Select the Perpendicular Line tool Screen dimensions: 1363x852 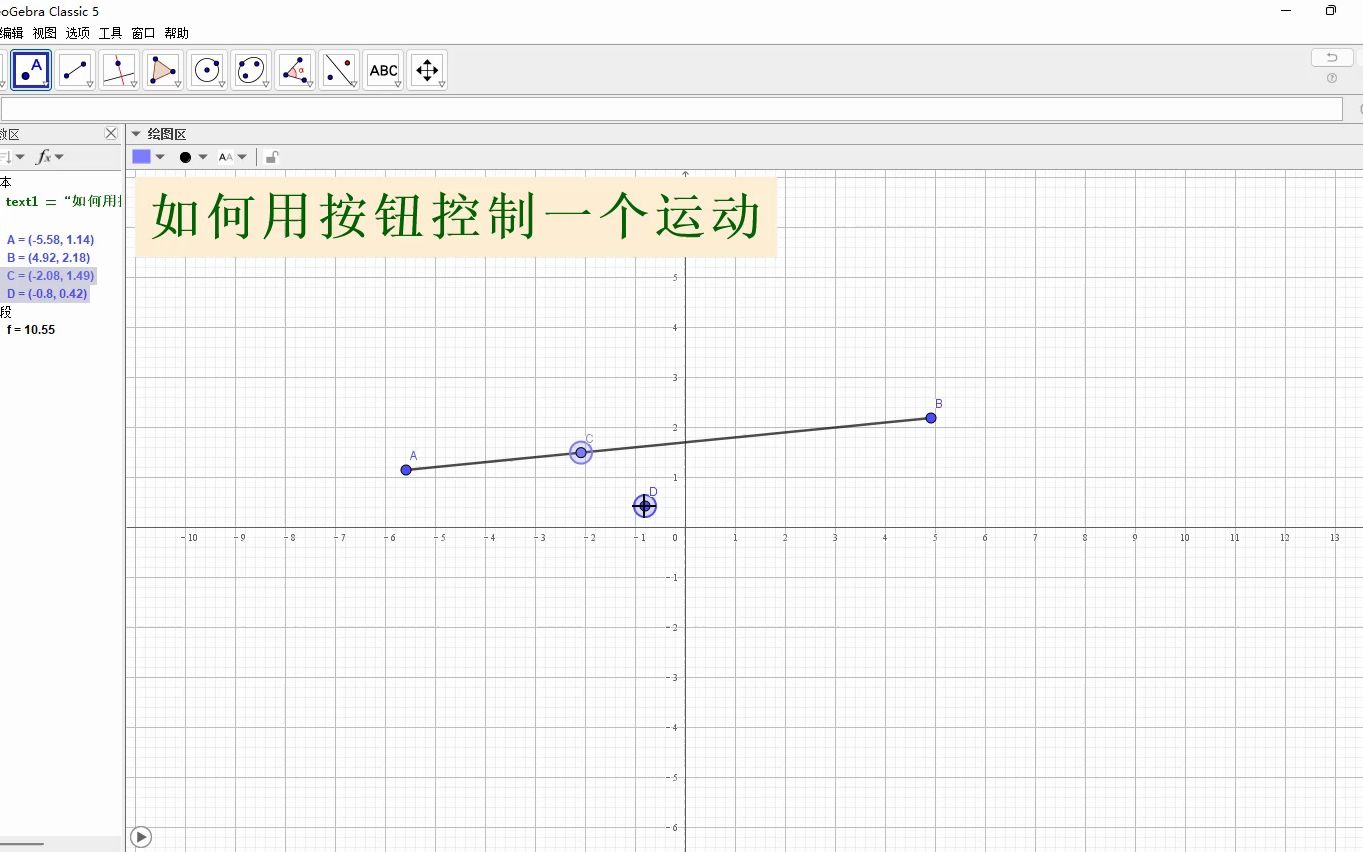(119, 70)
